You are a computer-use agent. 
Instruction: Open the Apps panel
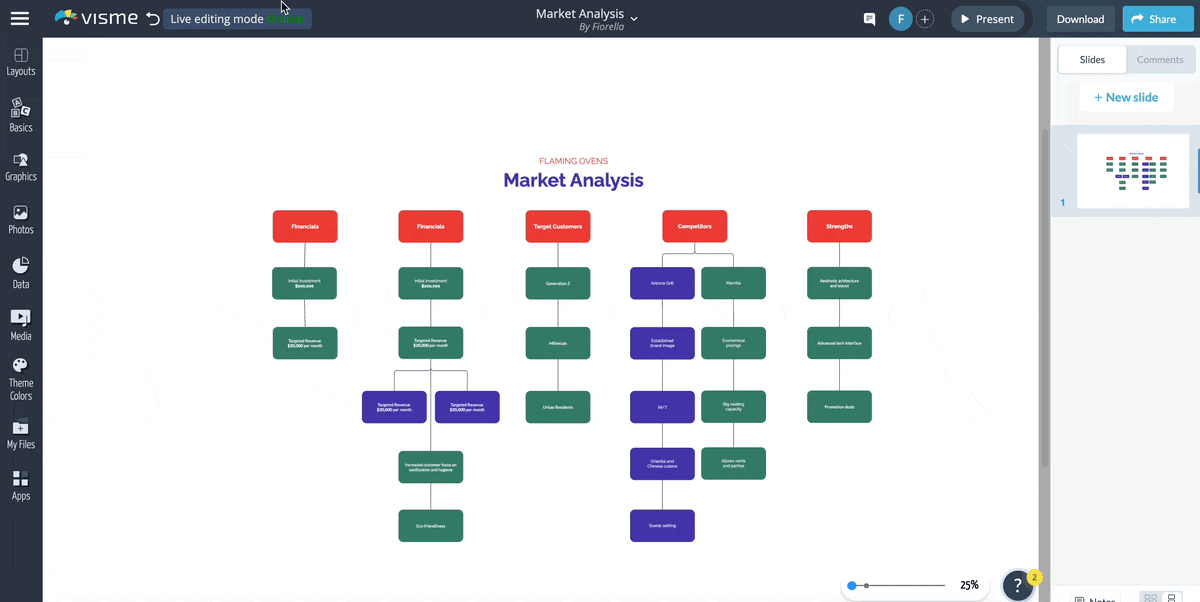[21, 487]
